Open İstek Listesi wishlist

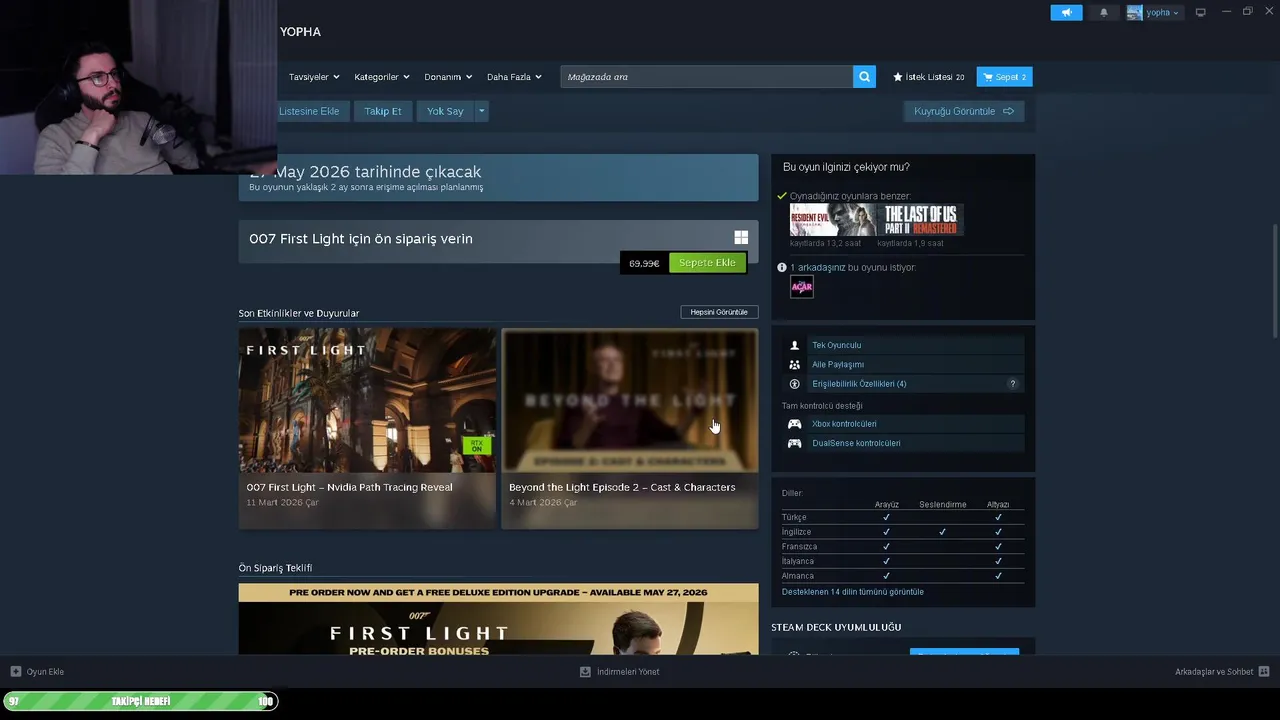tap(929, 77)
